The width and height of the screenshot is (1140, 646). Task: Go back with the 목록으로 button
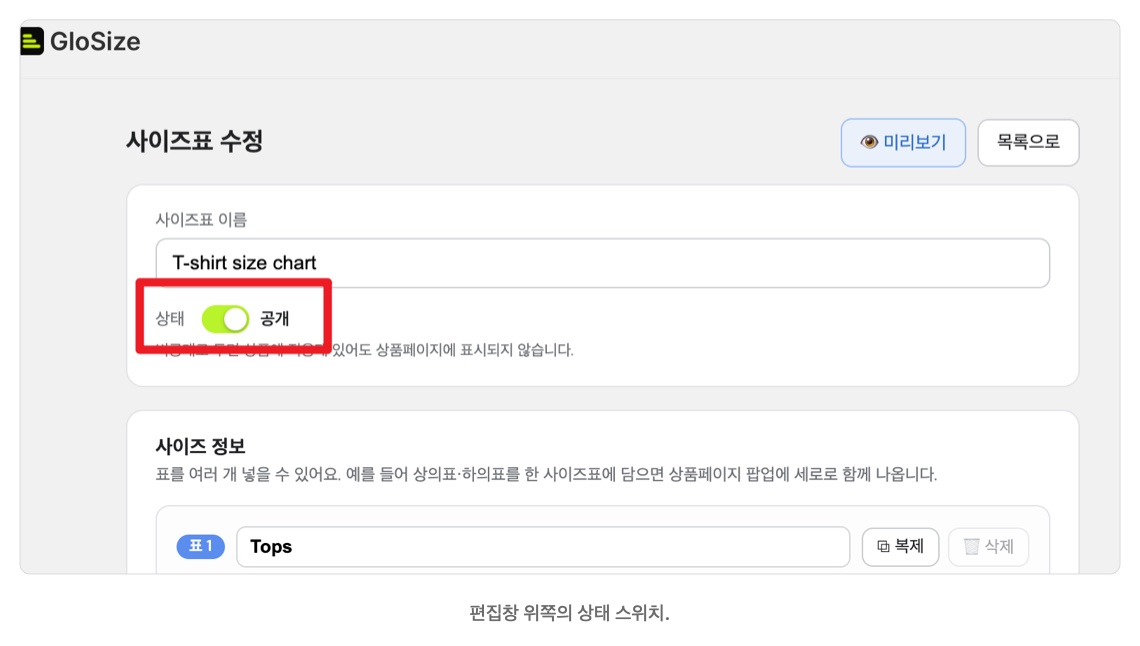tap(1028, 142)
